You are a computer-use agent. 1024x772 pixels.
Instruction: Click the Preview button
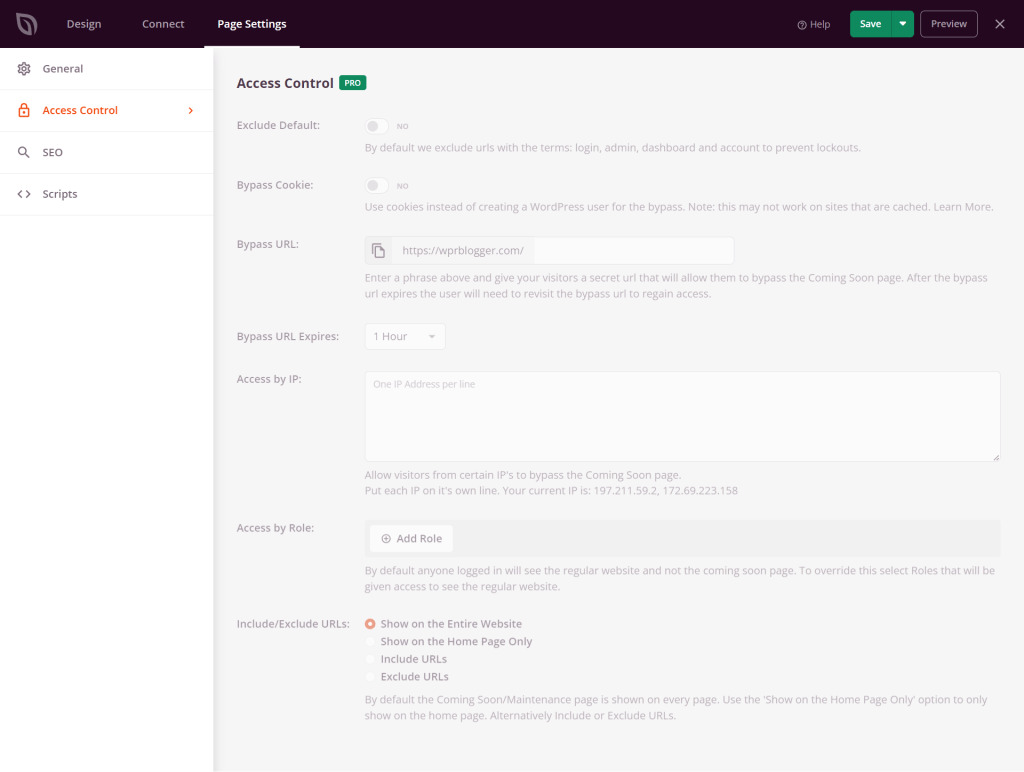(949, 24)
